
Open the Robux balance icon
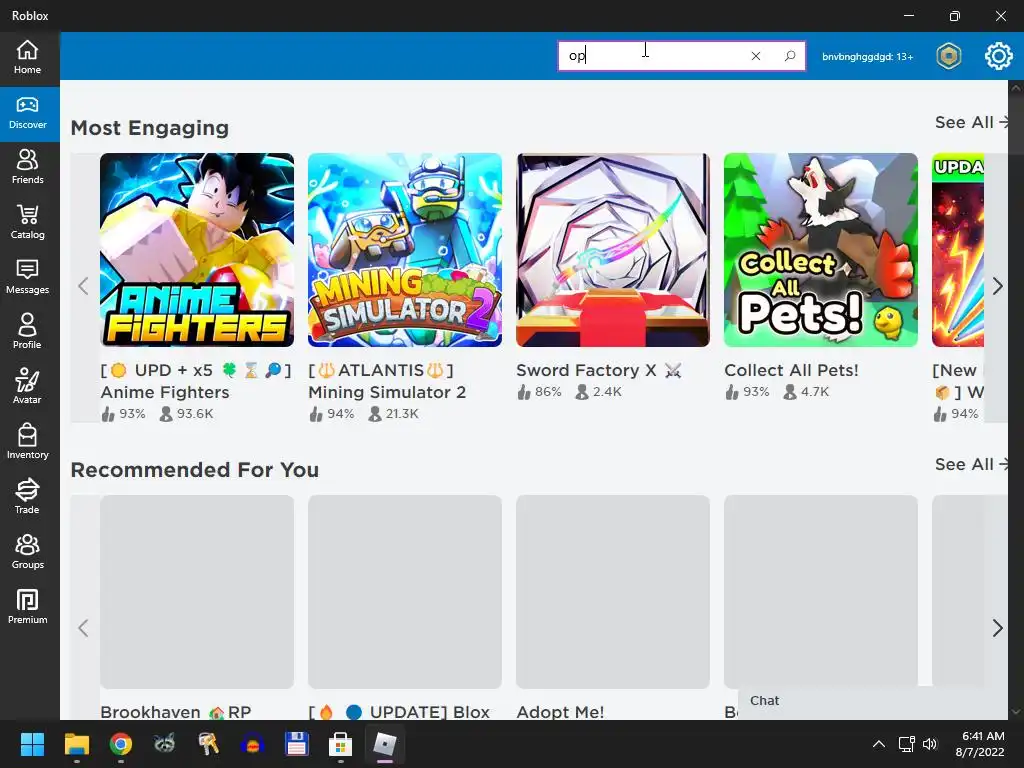point(948,56)
